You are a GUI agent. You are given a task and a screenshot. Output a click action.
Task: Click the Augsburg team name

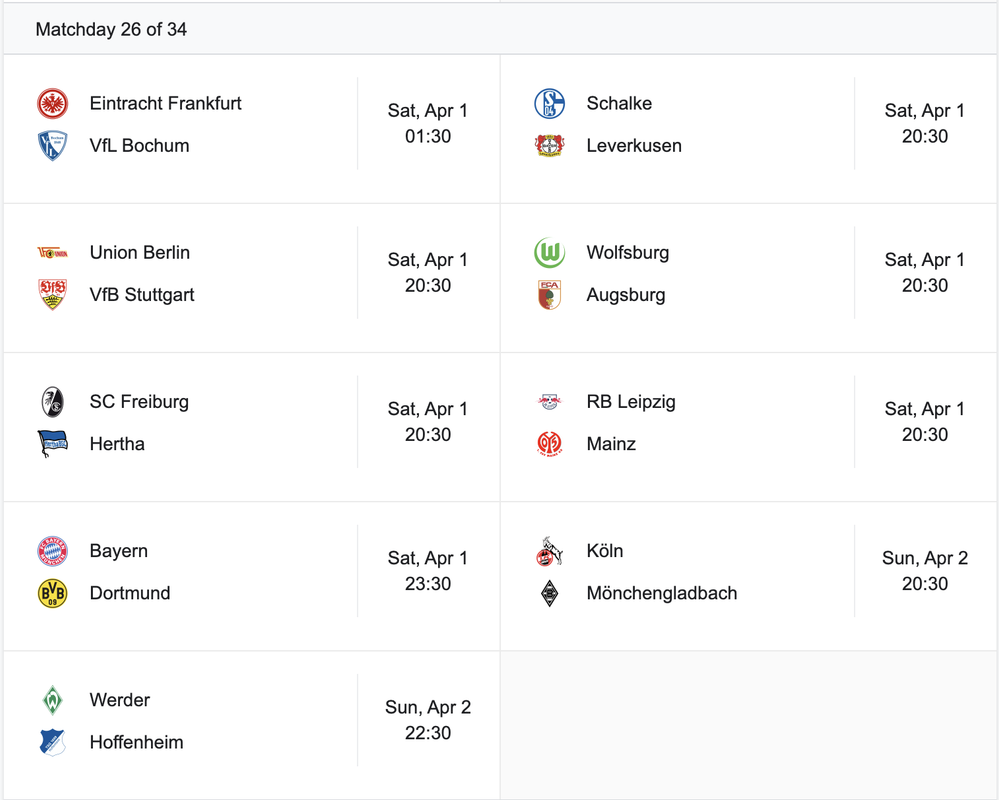(626, 295)
